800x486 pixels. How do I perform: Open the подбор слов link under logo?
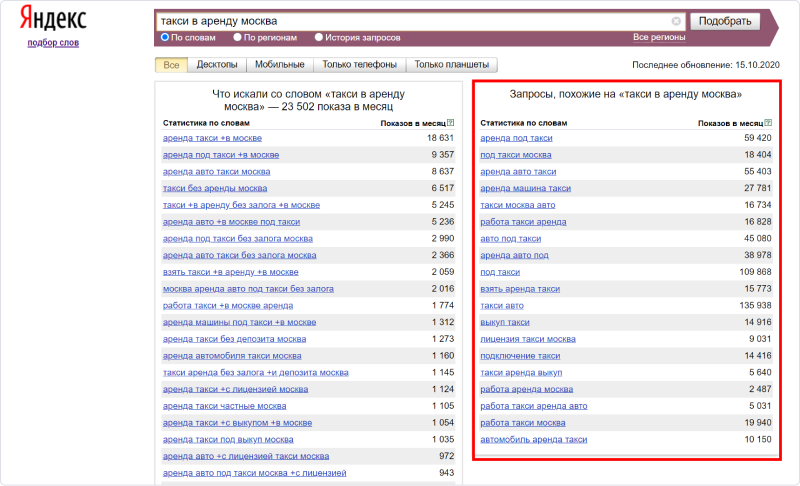point(52,42)
